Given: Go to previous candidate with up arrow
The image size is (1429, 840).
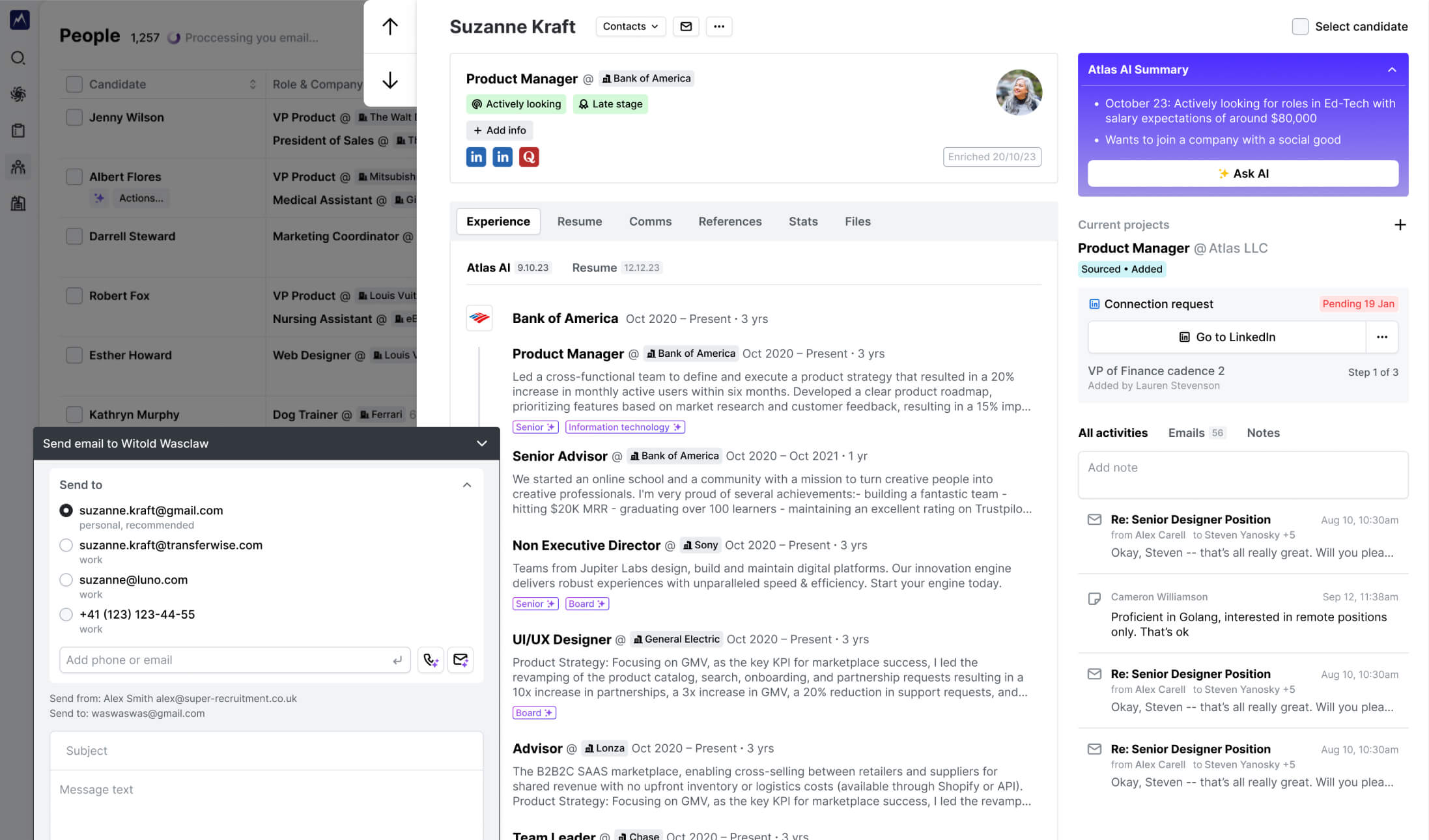Looking at the screenshot, I should pyautogui.click(x=389, y=27).
